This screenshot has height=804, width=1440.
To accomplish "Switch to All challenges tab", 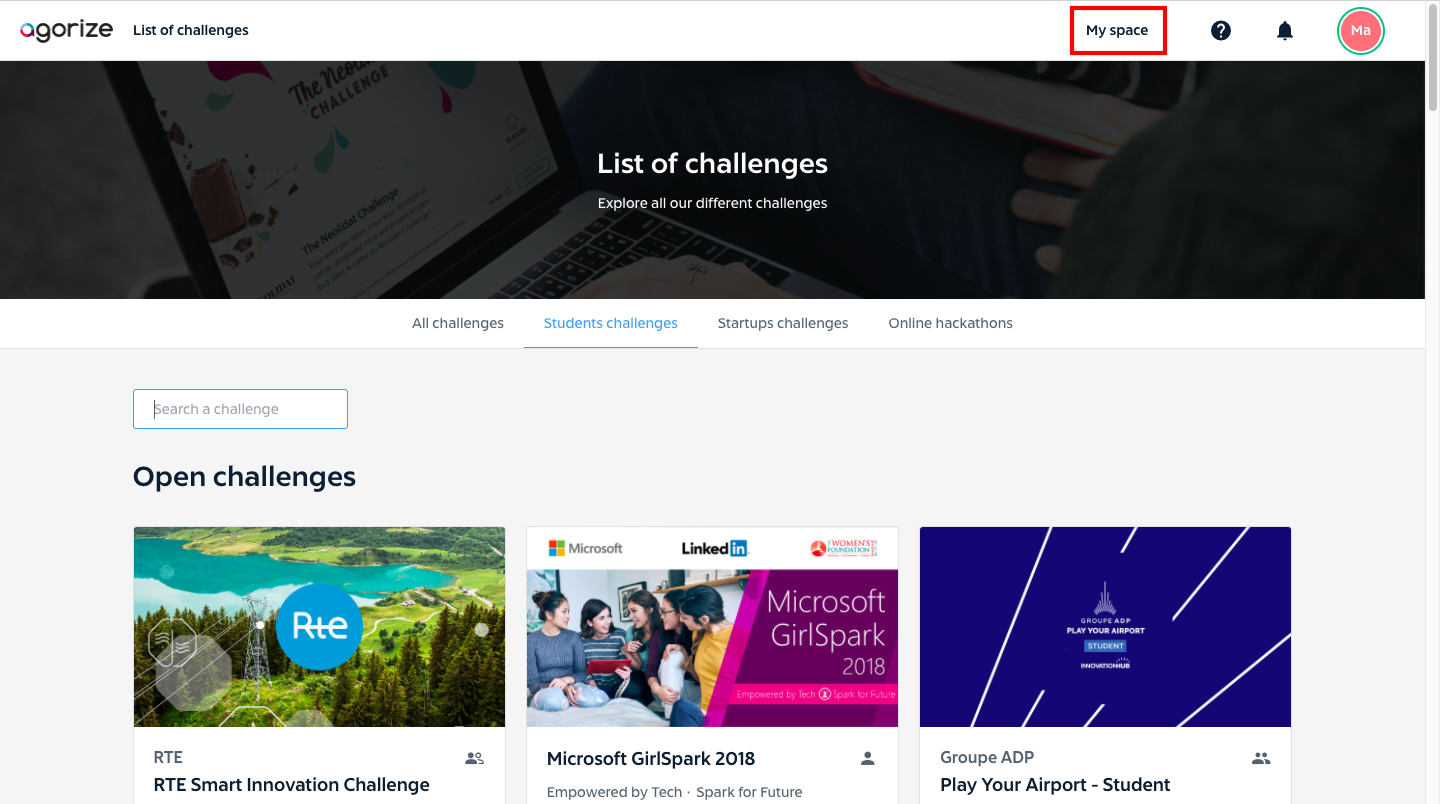I will [458, 323].
